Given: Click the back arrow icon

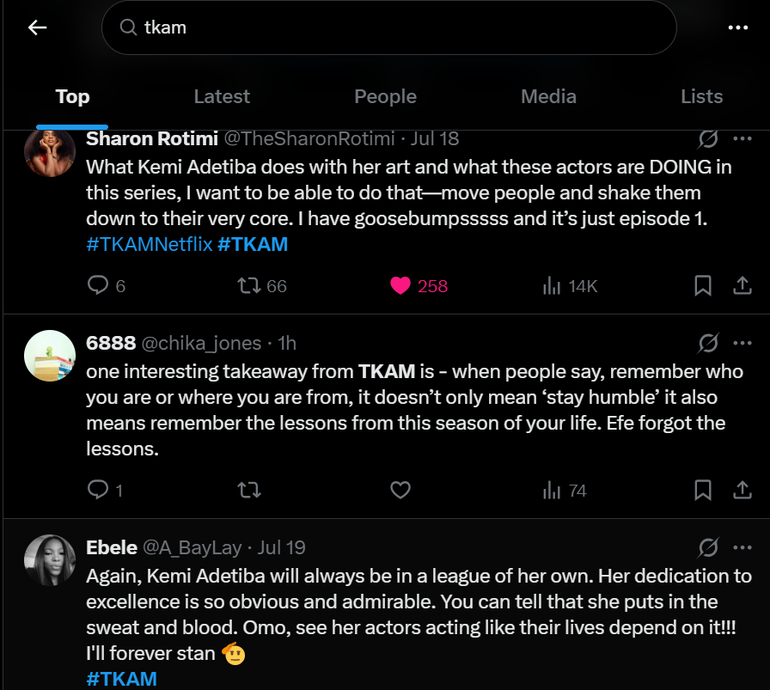Looking at the screenshot, I should coord(38,28).
